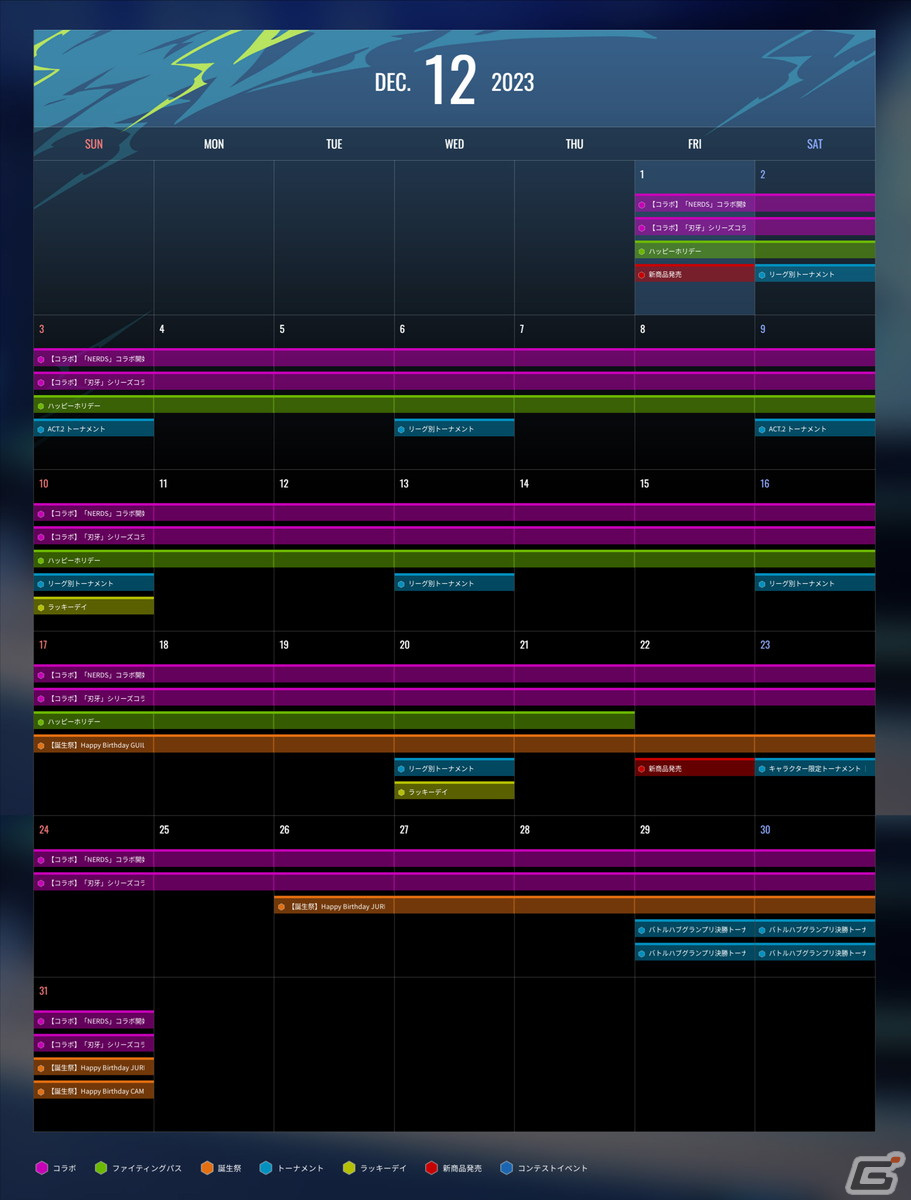Click the orange 誕生祭 hexagon in the legend
911x1200 pixels.
click(x=207, y=1168)
